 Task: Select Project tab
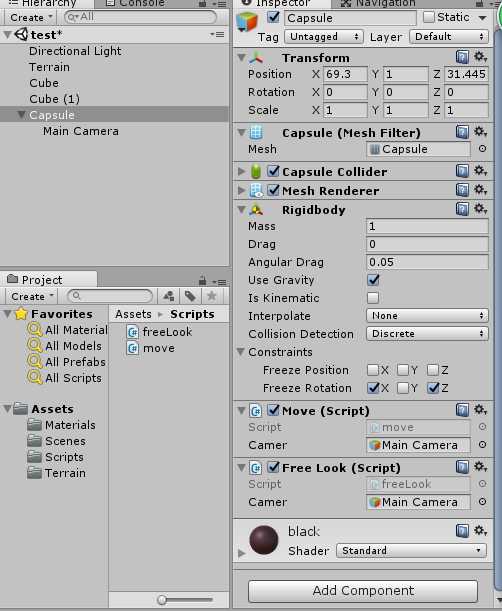48,279
